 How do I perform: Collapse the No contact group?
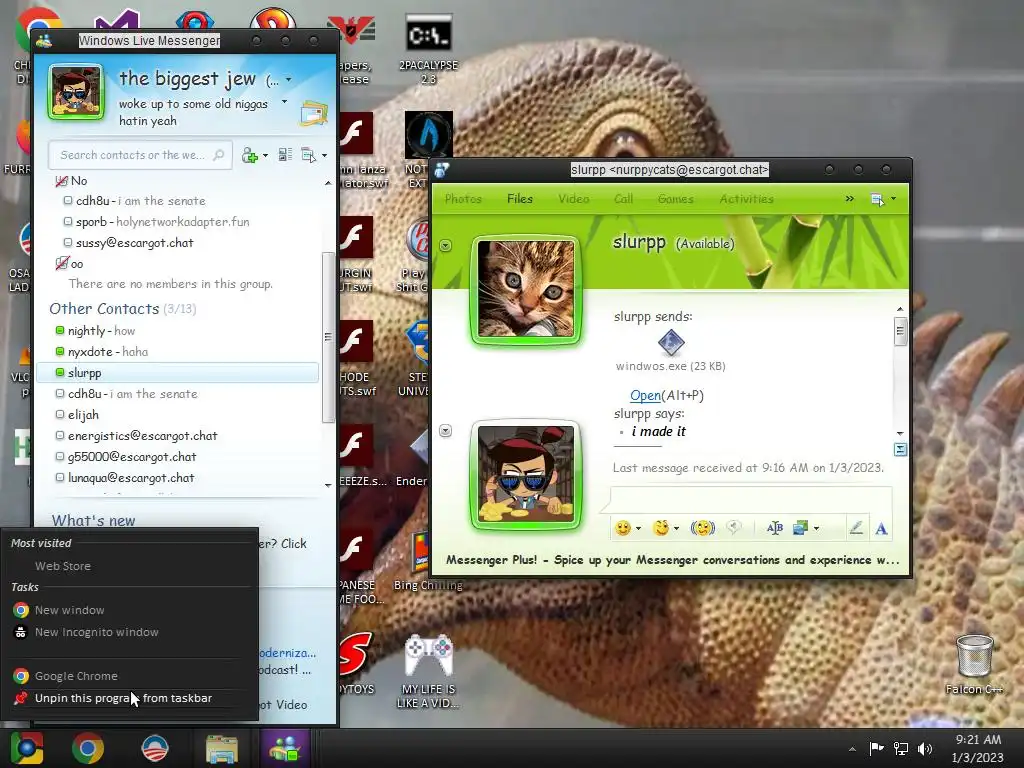(61, 181)
